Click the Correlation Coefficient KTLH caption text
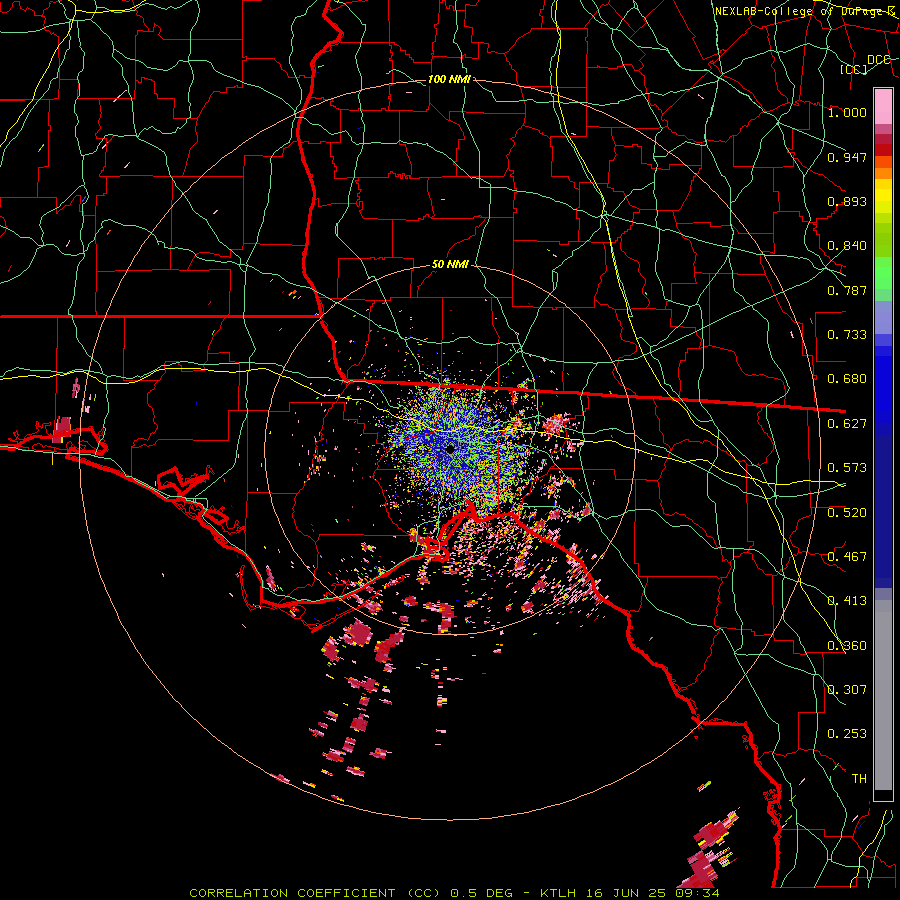 click(454, 893)
